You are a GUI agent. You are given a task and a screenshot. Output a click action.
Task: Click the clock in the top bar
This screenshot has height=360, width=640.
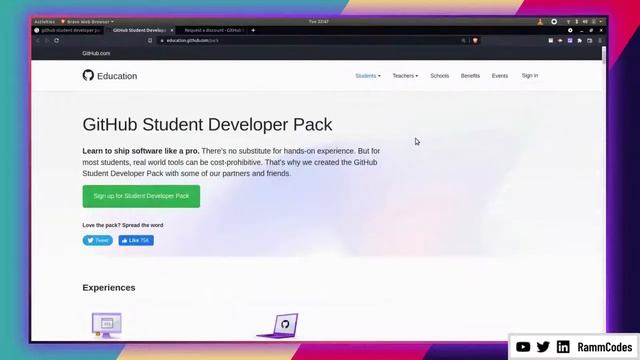pos(318,22)
